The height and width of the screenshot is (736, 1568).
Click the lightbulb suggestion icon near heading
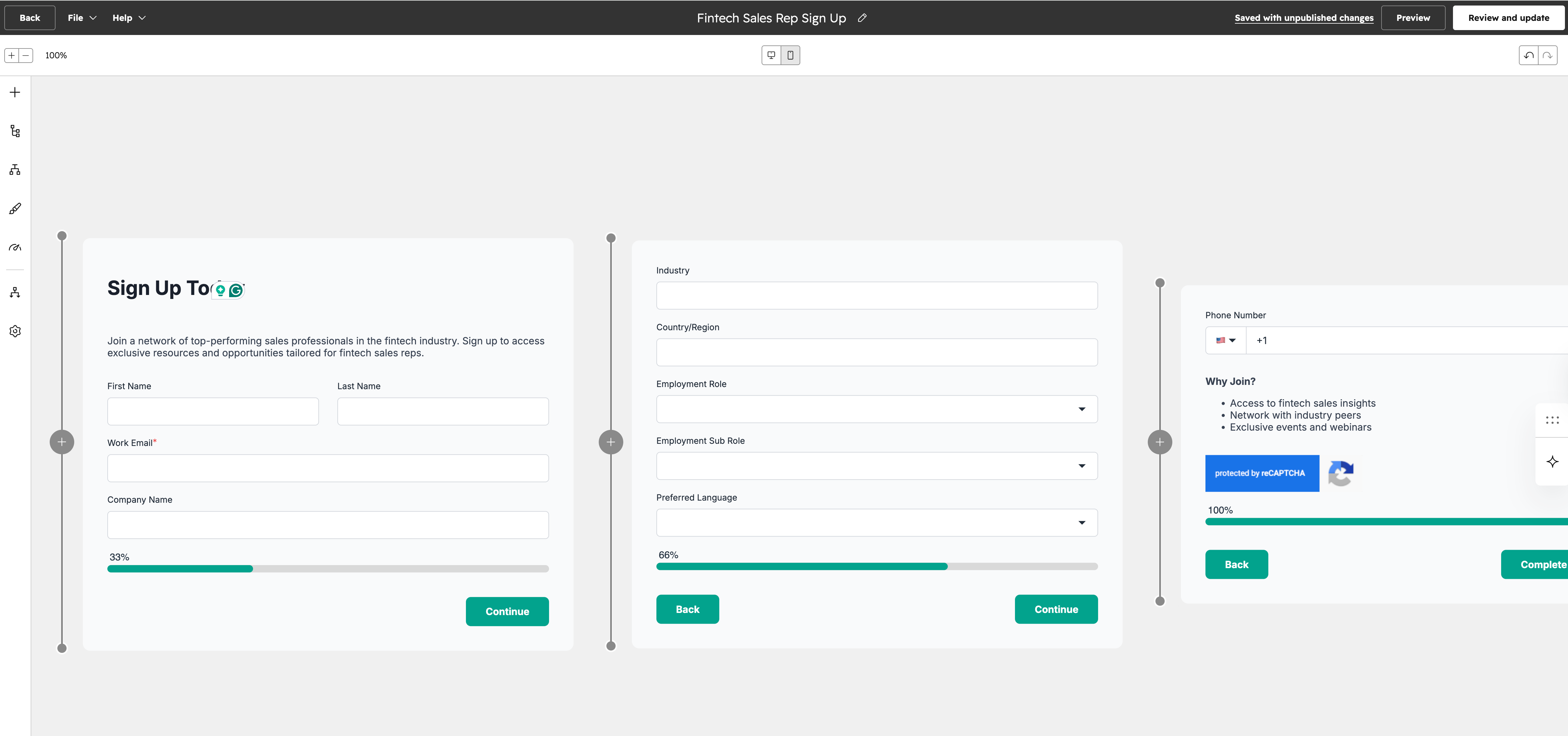tap(220, 291)
